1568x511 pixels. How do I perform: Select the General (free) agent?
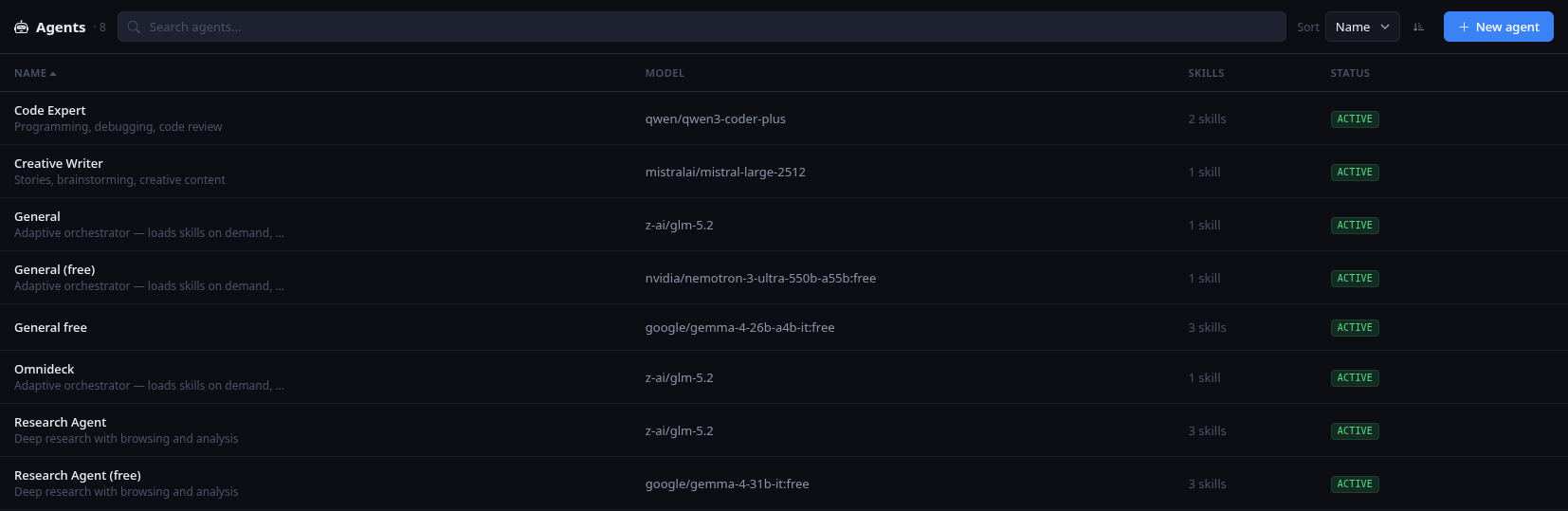784,278
